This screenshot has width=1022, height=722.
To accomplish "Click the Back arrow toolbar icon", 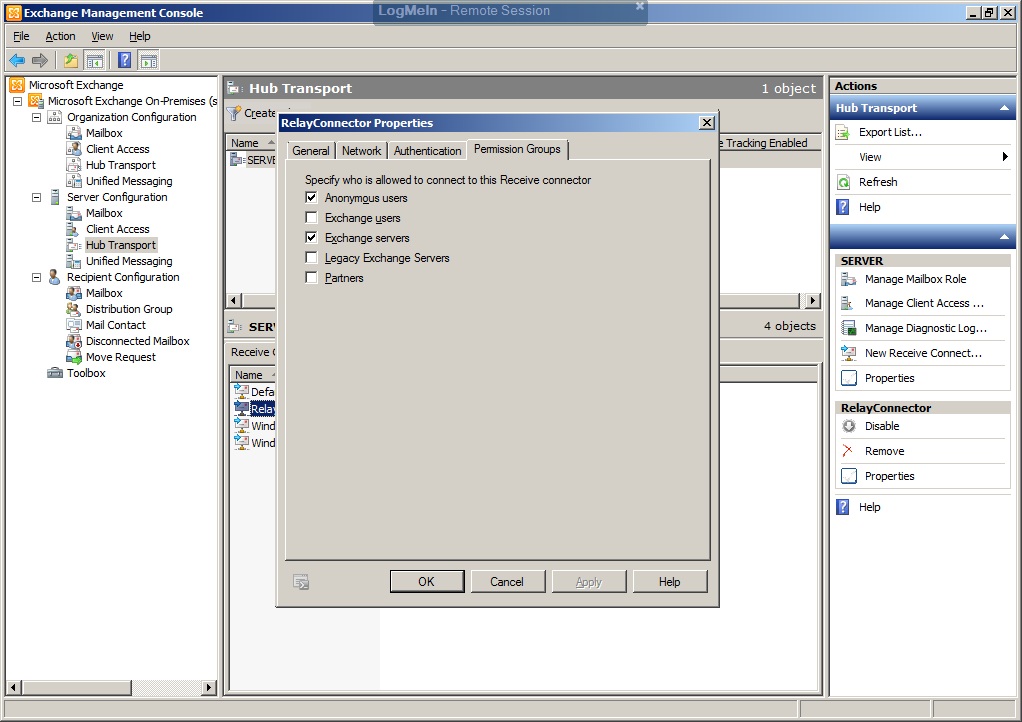I will pyautogui.click(x=17, y=61).
